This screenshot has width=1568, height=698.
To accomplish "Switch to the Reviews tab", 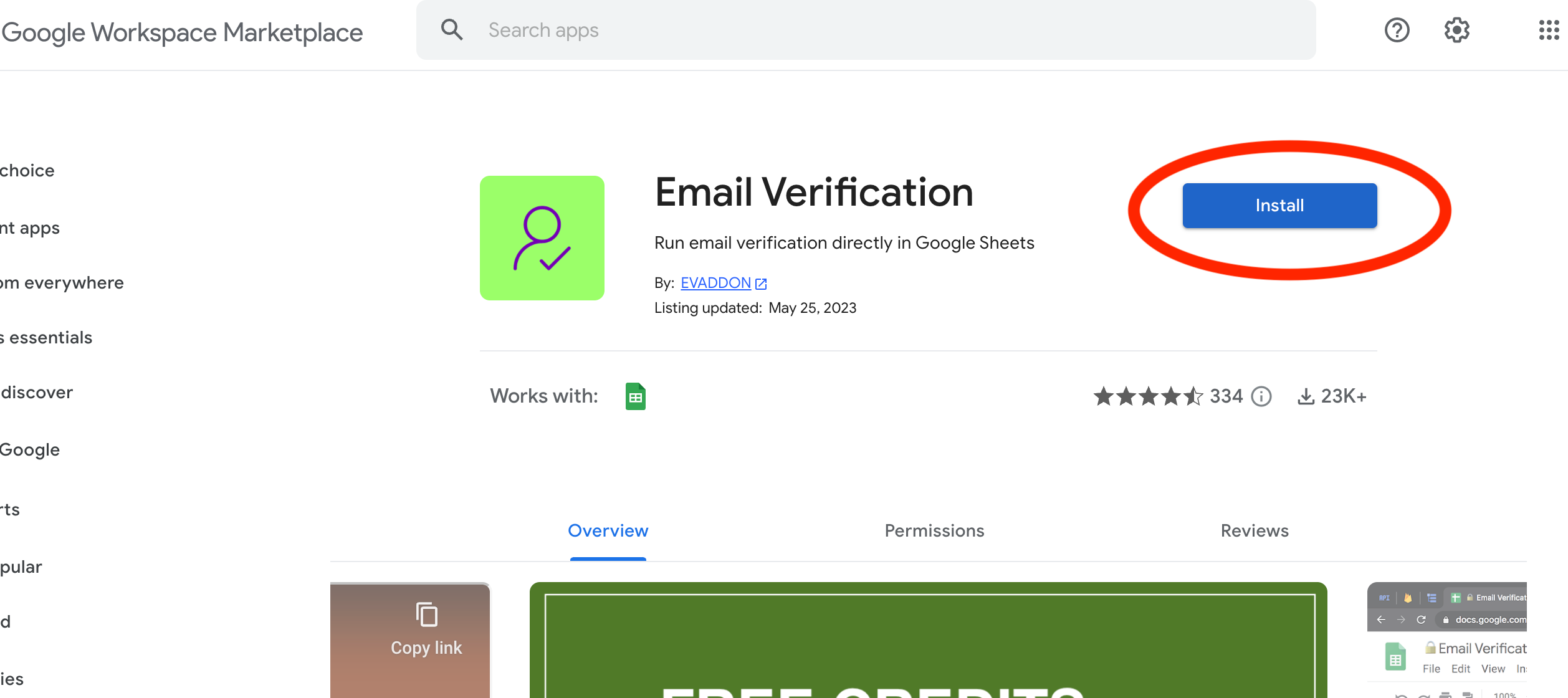I will tap(1254, 530).
